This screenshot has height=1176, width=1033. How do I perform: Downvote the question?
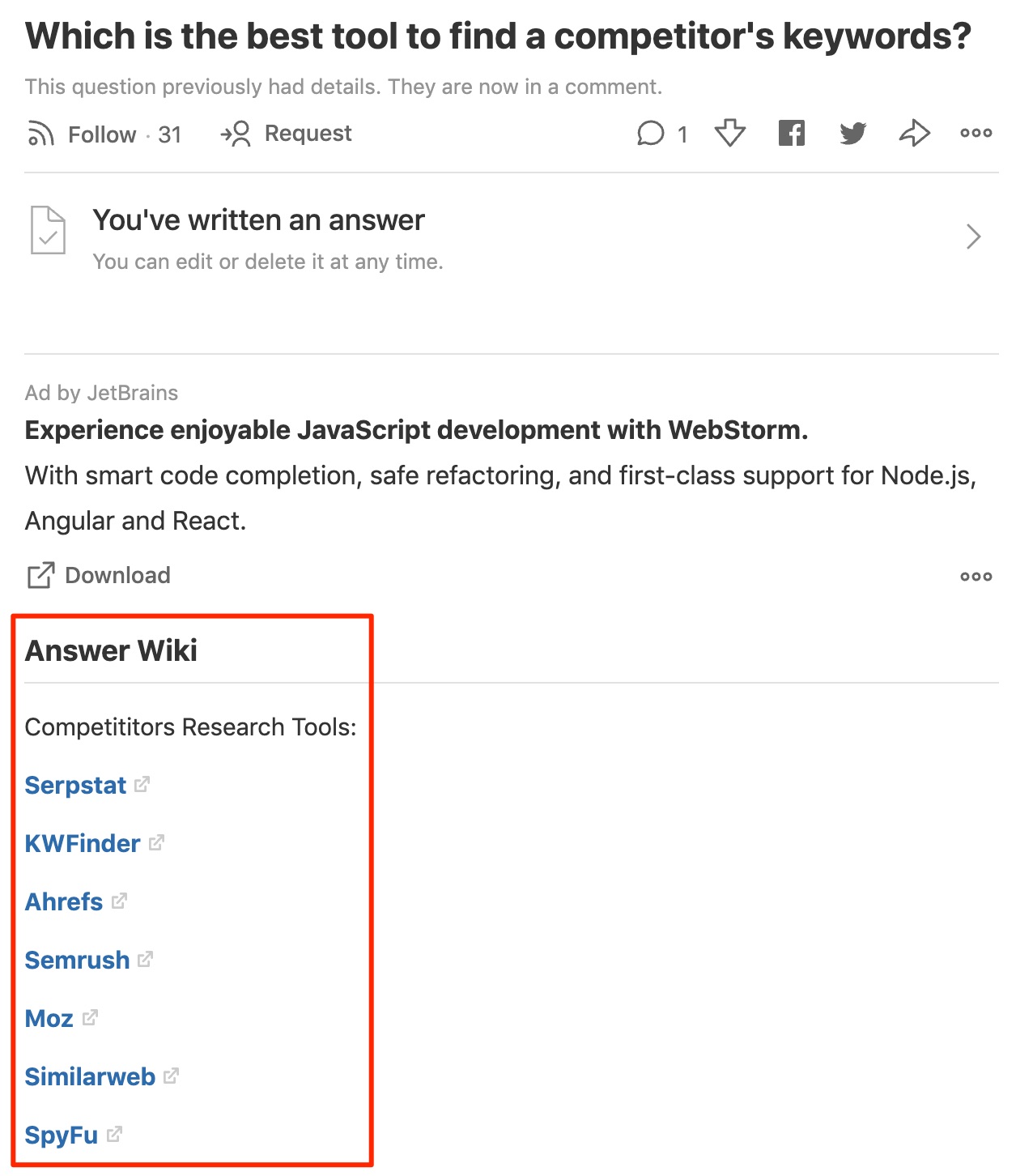(x=728, y=133)
